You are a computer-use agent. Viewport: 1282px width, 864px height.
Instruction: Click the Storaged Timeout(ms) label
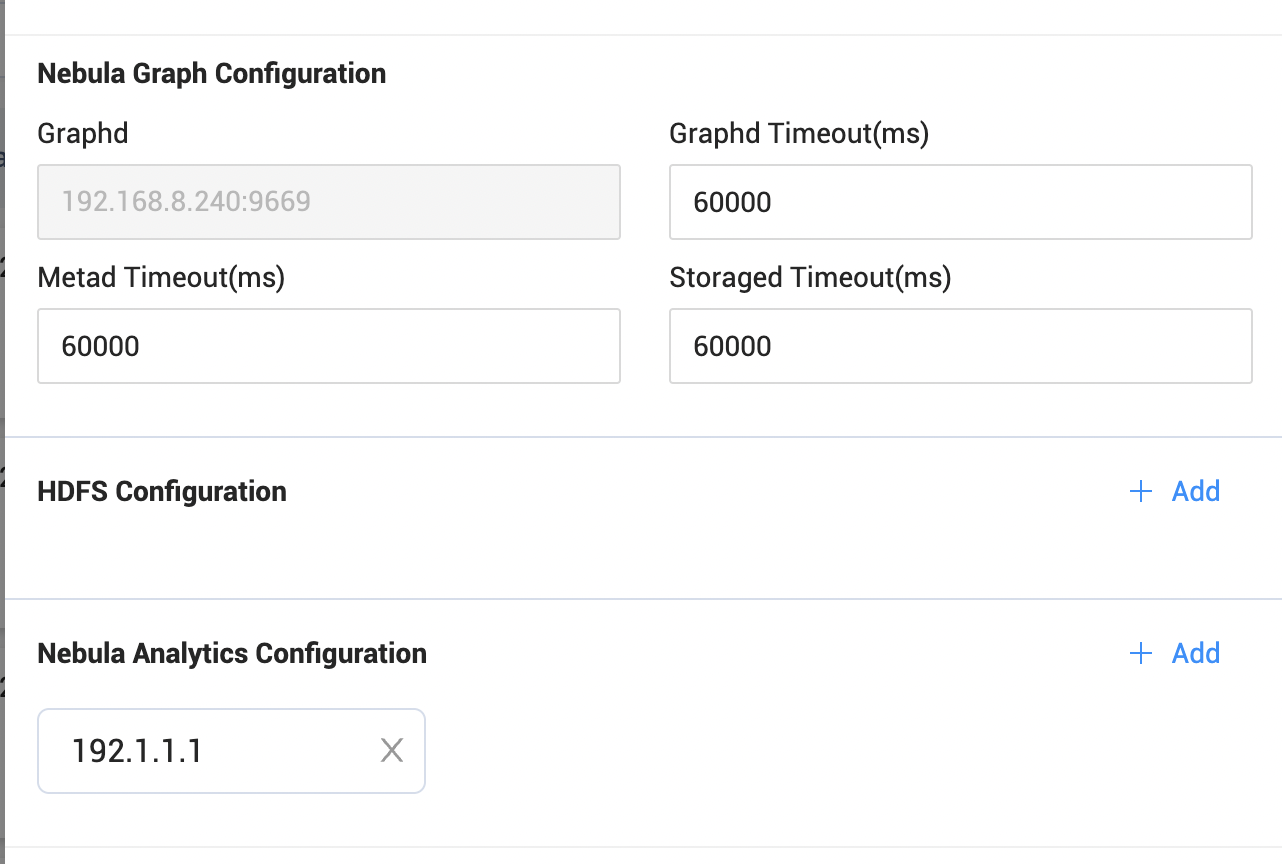click(810, 277)
